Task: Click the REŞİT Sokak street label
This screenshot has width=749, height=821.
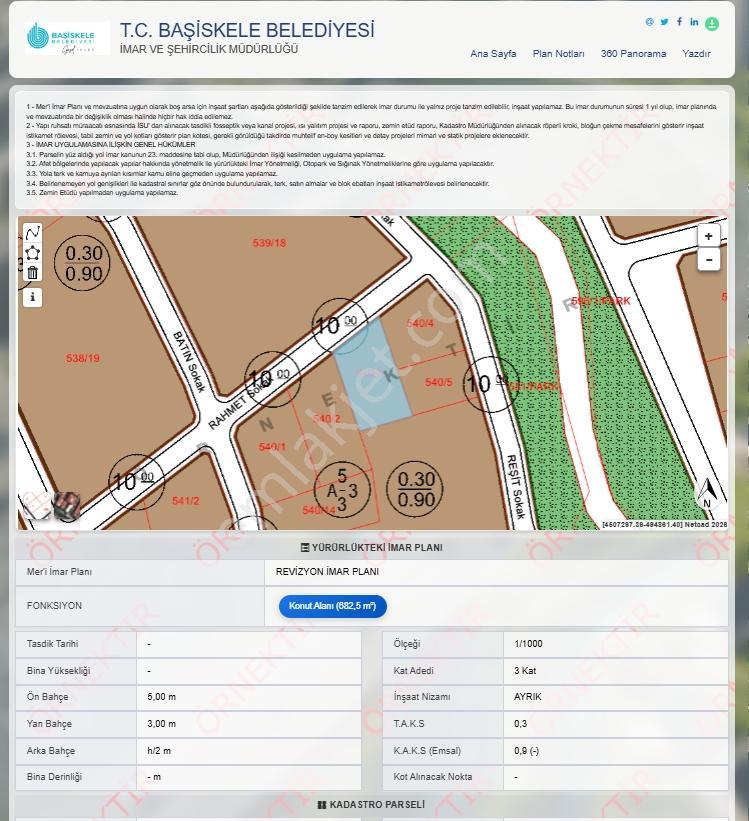Action: (515, 486)
